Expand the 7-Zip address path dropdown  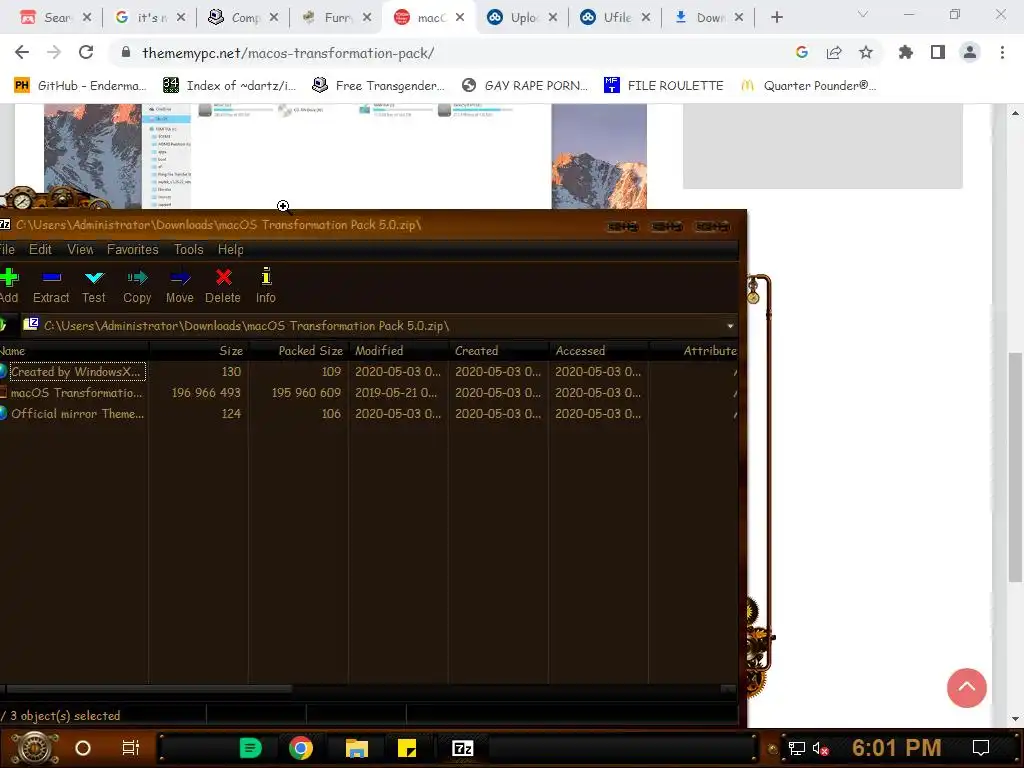[729, 326]
